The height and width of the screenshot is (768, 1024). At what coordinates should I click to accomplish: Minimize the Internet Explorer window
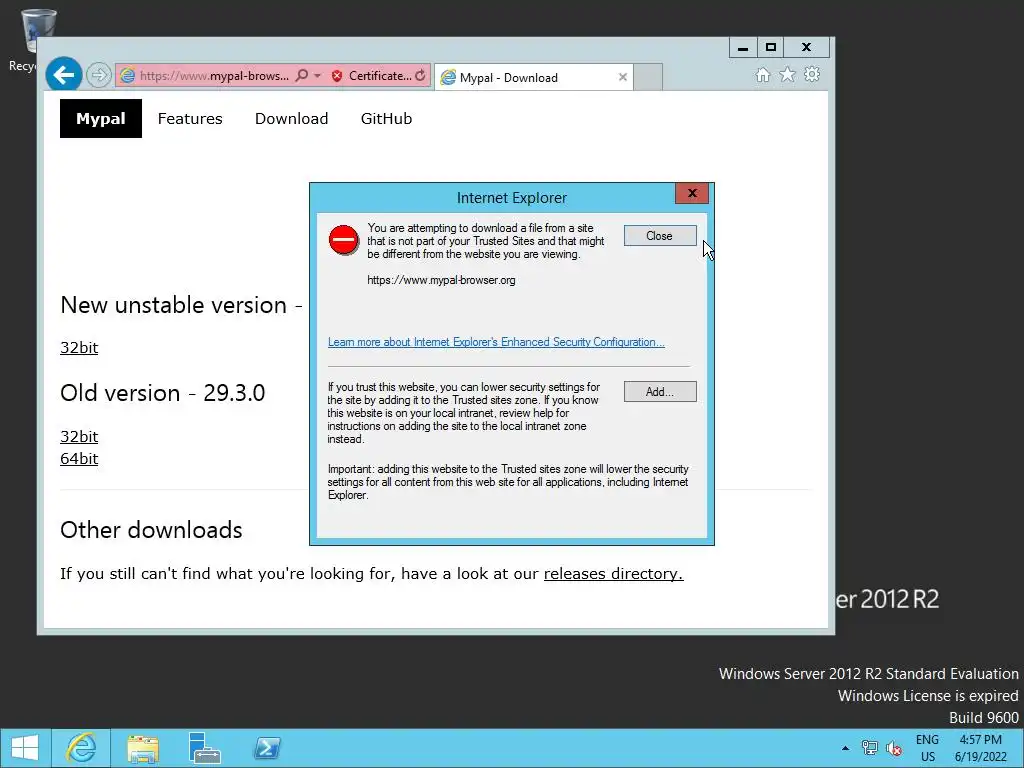[743, 48]
